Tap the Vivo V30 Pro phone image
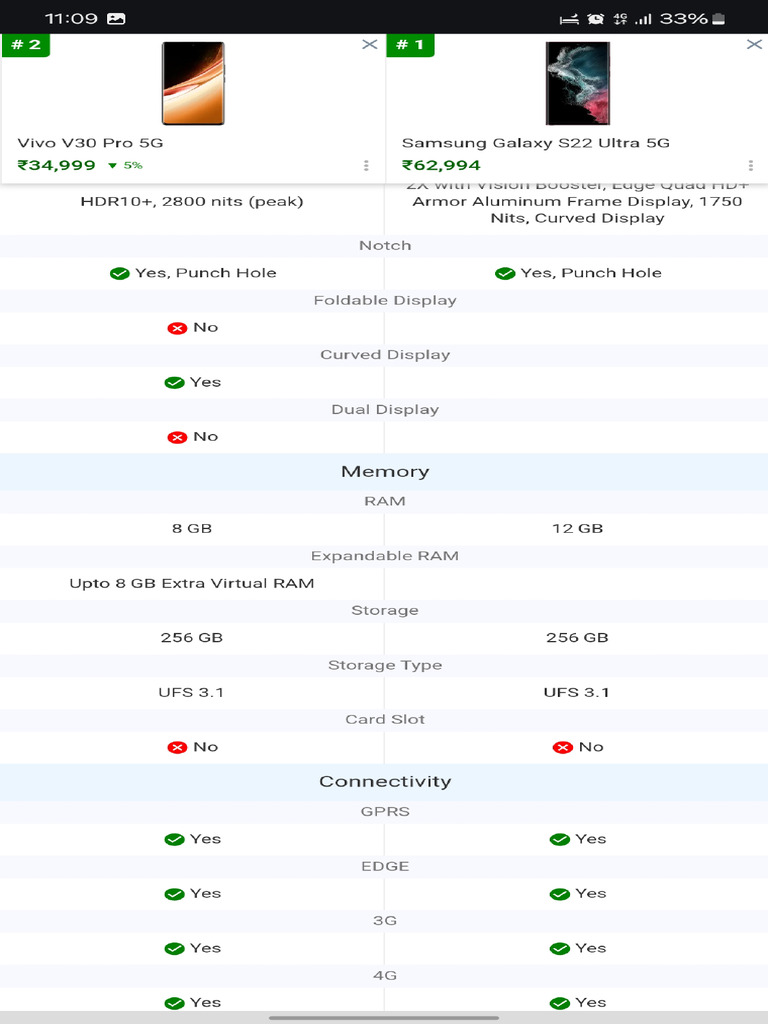768x1024 pixels. pyautogui.click(x=193, y=83)
